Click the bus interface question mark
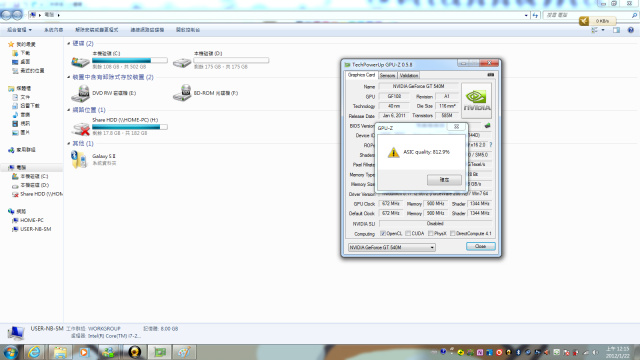640x360 pixels. pos(491,145)
